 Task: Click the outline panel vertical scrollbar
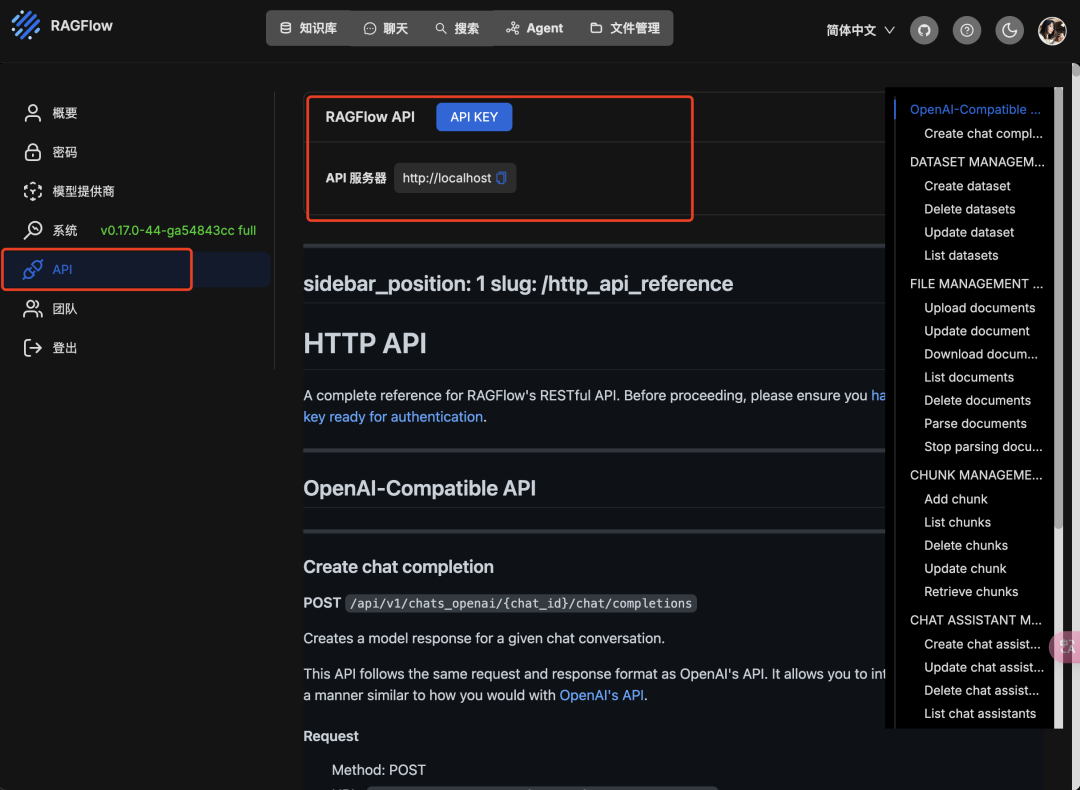(1059, 308)
